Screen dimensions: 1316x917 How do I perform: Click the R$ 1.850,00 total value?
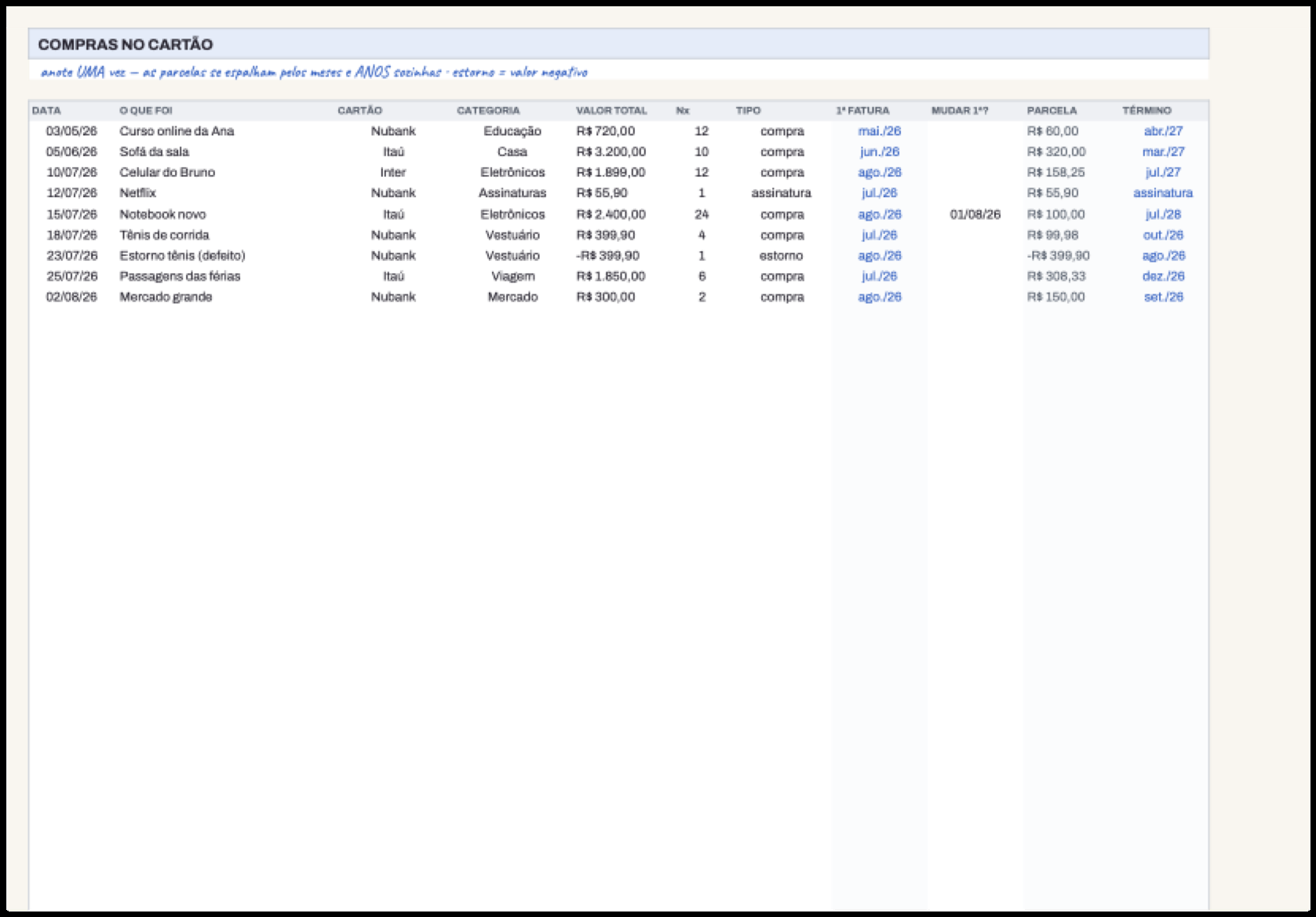coord(611,276)
